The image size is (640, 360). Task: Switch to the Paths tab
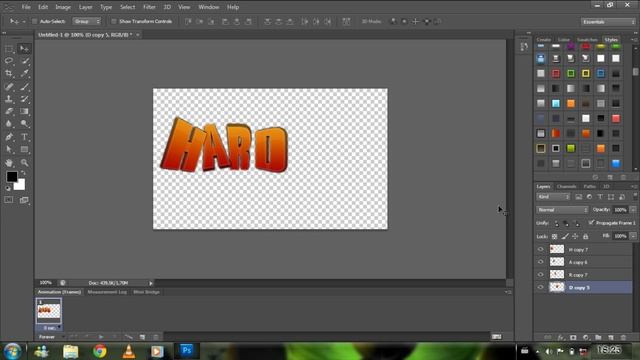pyautogui.click(x=589, y=187)
